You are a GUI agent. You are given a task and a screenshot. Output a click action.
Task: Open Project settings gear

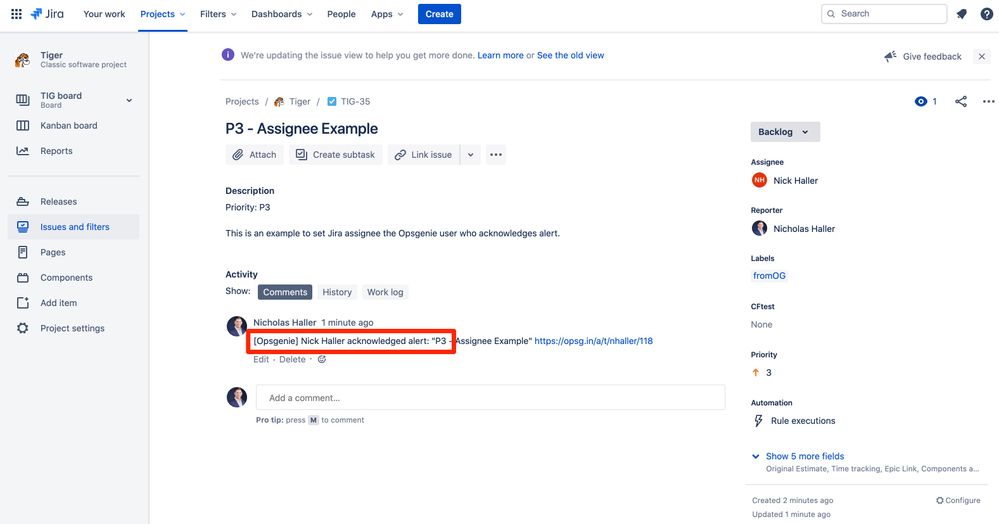coord(23,328)
